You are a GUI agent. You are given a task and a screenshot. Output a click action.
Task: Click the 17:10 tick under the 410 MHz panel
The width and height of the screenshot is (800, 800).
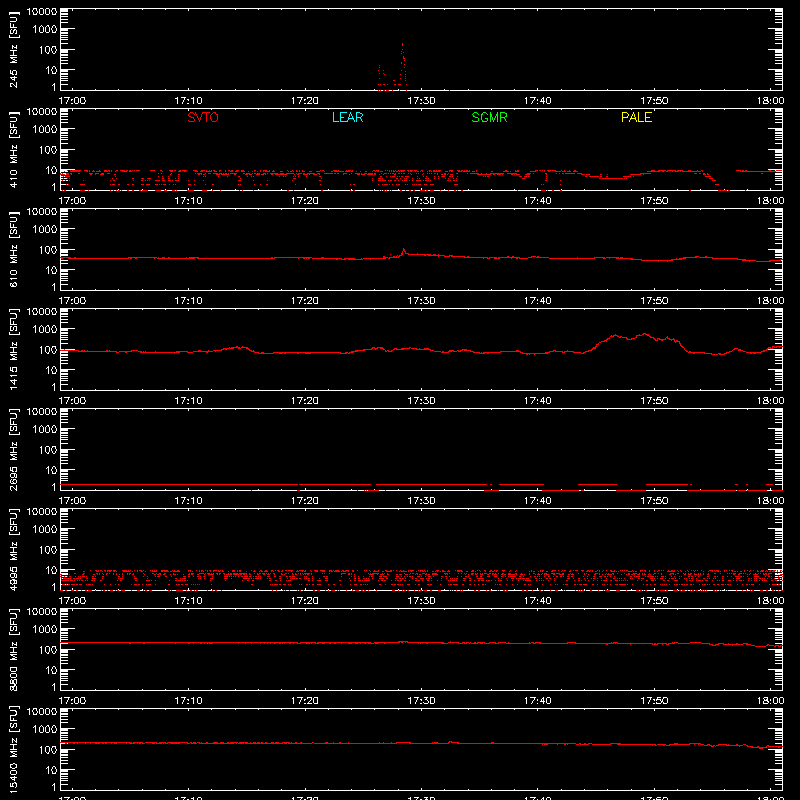[x=188, y=201]
